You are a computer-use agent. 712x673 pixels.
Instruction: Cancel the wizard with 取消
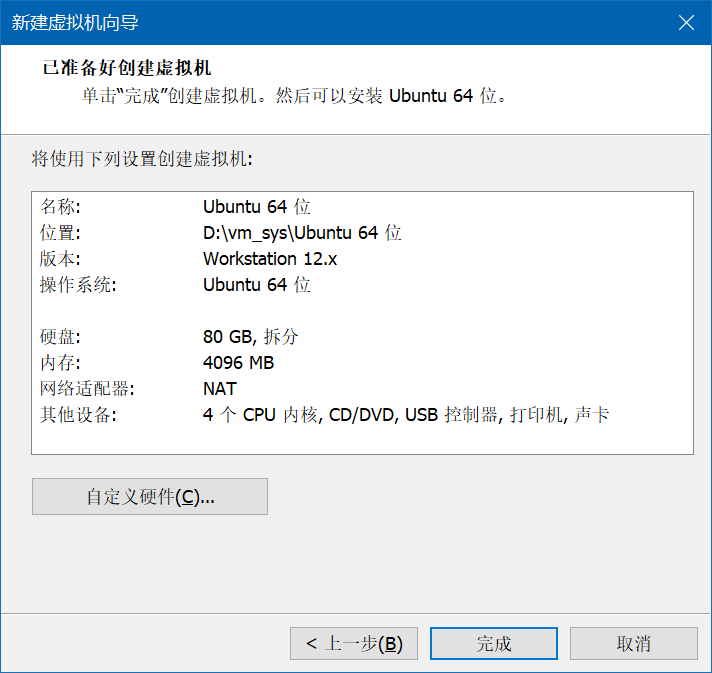tap(633, 643)
